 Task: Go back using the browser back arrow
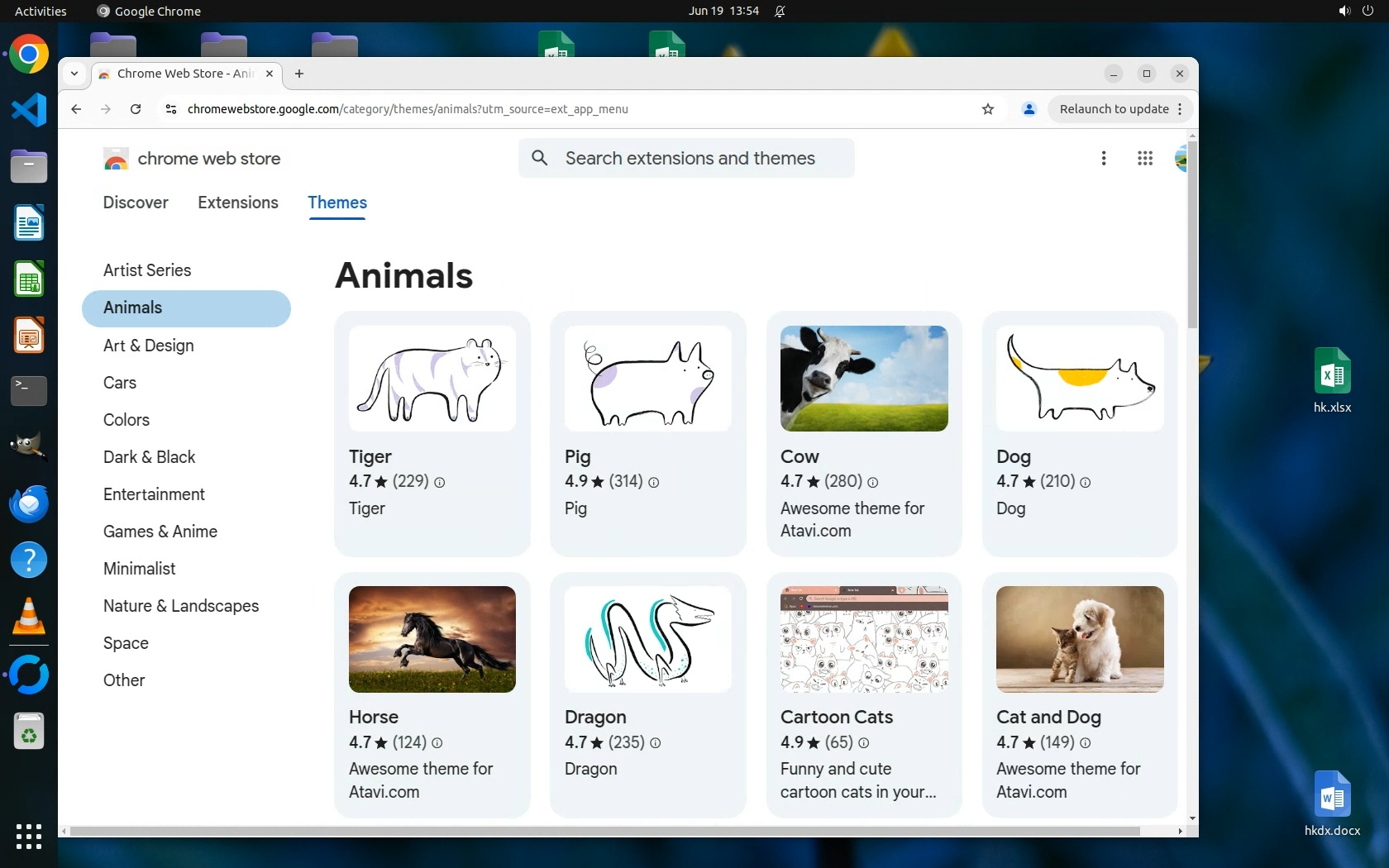coord(76,109)
